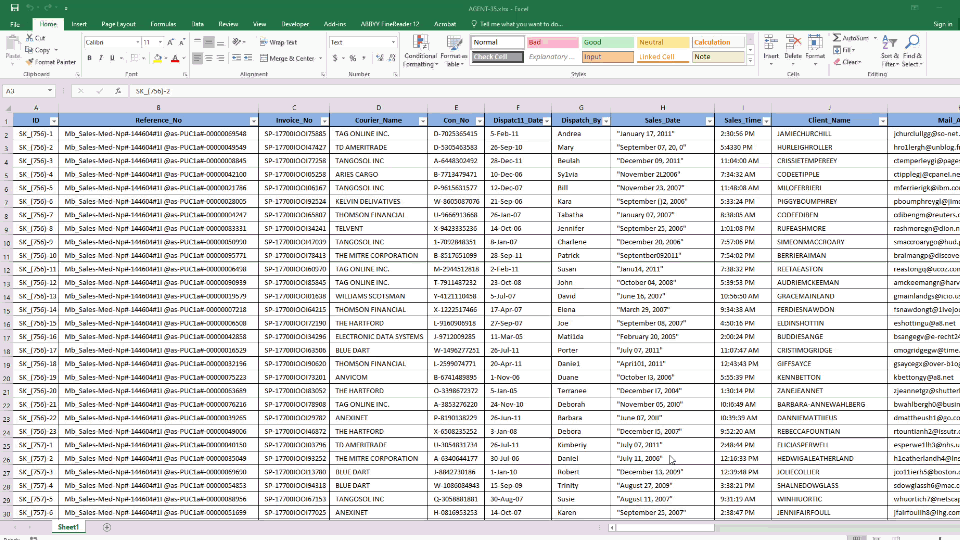The width and height of the screenshot is (960, 540).
Task: Toggle Wrap Text
Action: click(279, 42)
